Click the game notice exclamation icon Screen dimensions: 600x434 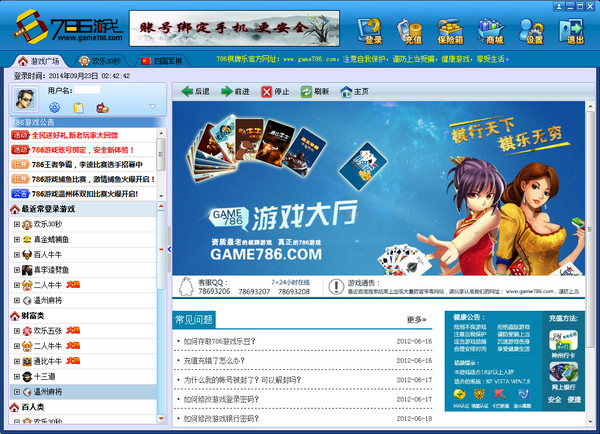(x=336, y=286)
